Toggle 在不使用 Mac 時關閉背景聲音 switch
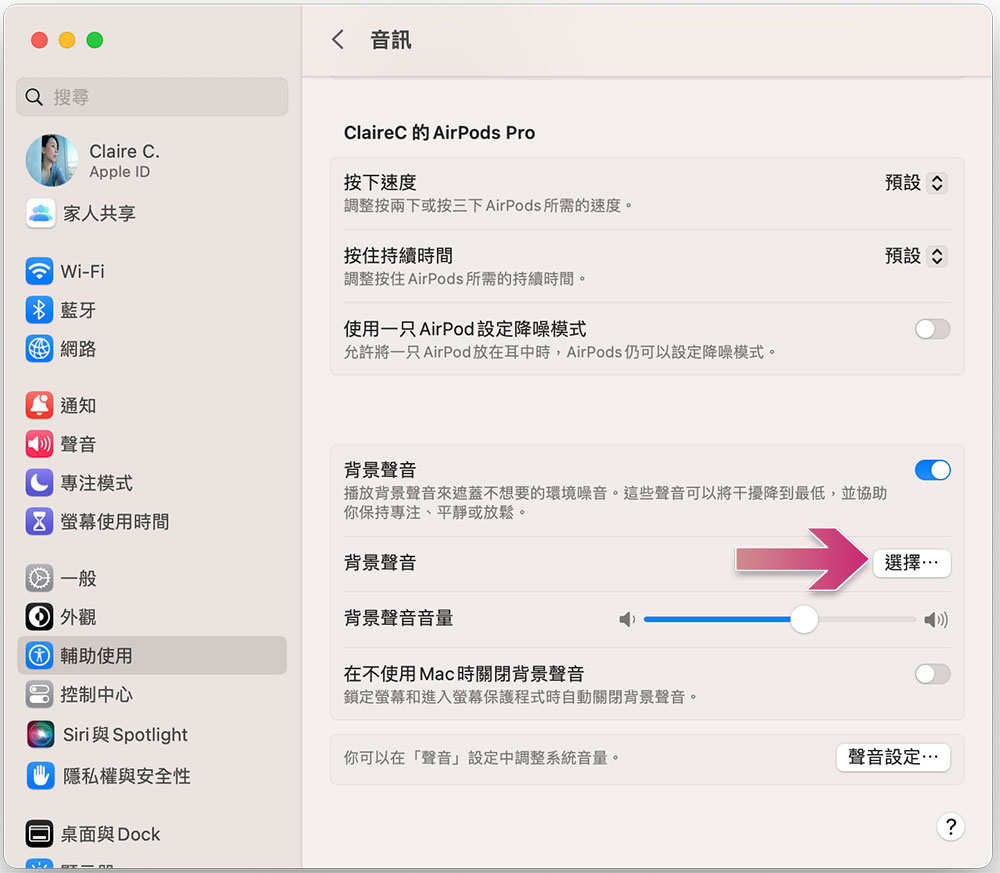The width and height of the screenshot is (1000, 873). click(x=932, y=674)
